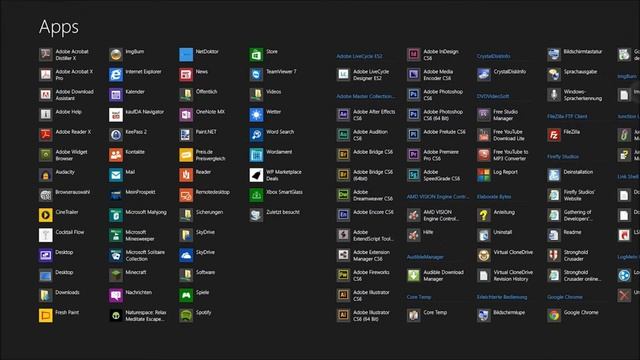Launch Stronghold Crusader shield icon
The height and width of the screenshot is (360, 640).
tap(554, 255)
